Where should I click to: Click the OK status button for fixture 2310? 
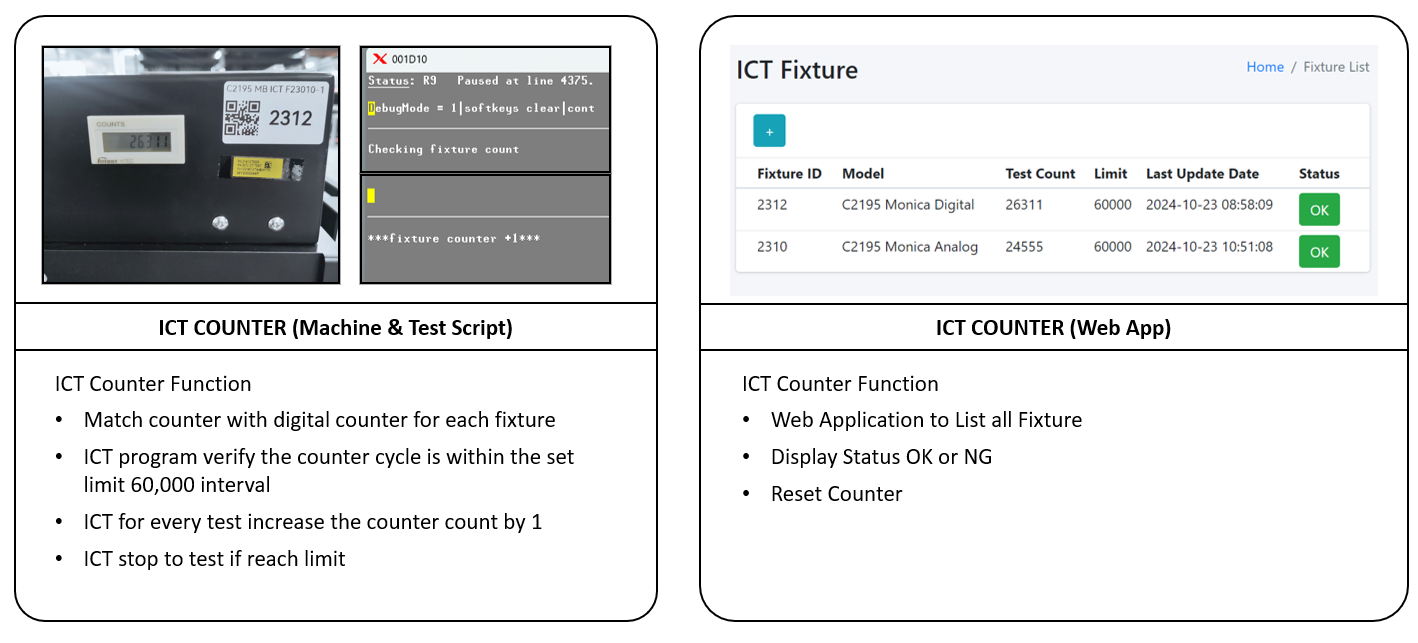coord(1319,251)
